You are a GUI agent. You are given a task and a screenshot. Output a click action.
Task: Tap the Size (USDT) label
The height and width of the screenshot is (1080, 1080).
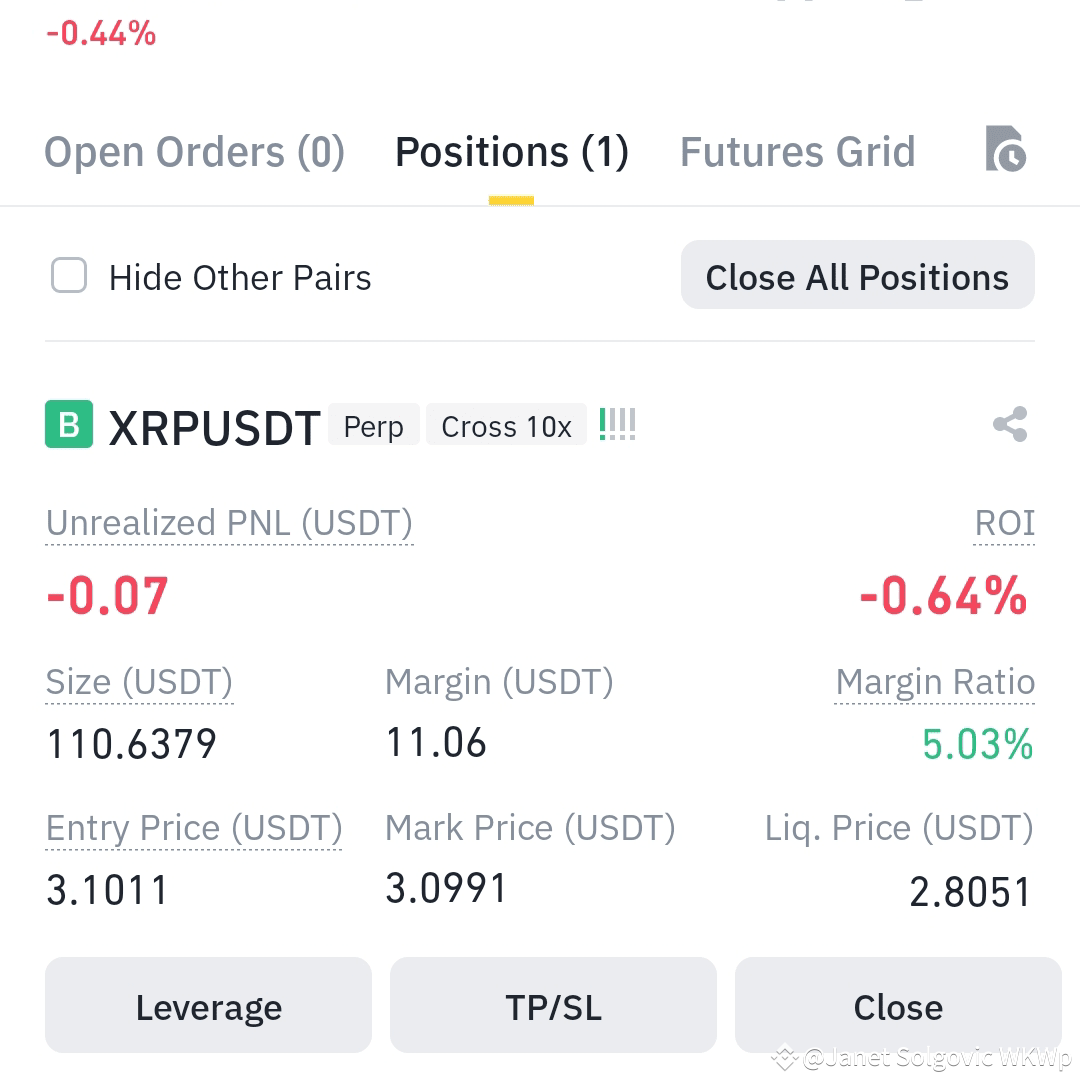(139, 683)
